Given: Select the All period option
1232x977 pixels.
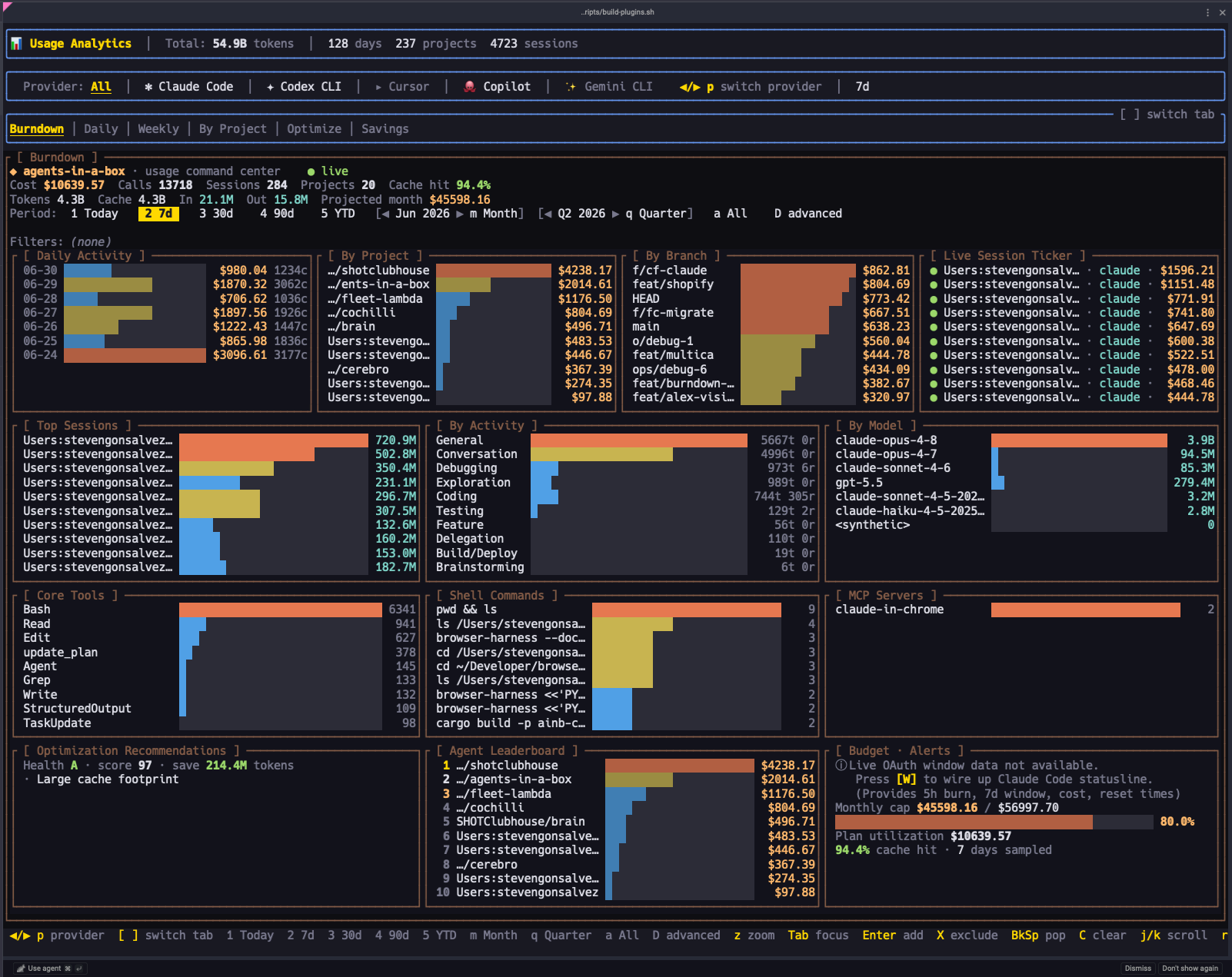Looking at the screenshot, I should point(731,214).
